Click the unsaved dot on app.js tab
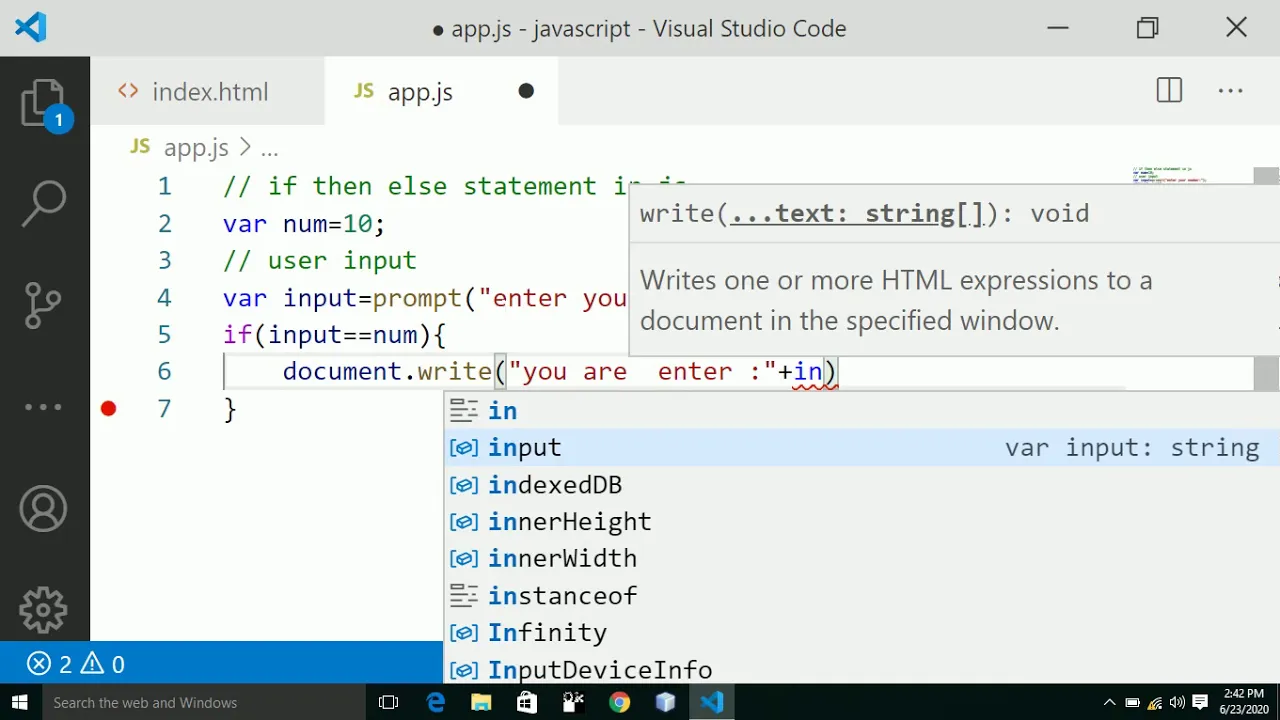Screen dimensions: 1280x720 pyautogui.click(x=526, y=91)
